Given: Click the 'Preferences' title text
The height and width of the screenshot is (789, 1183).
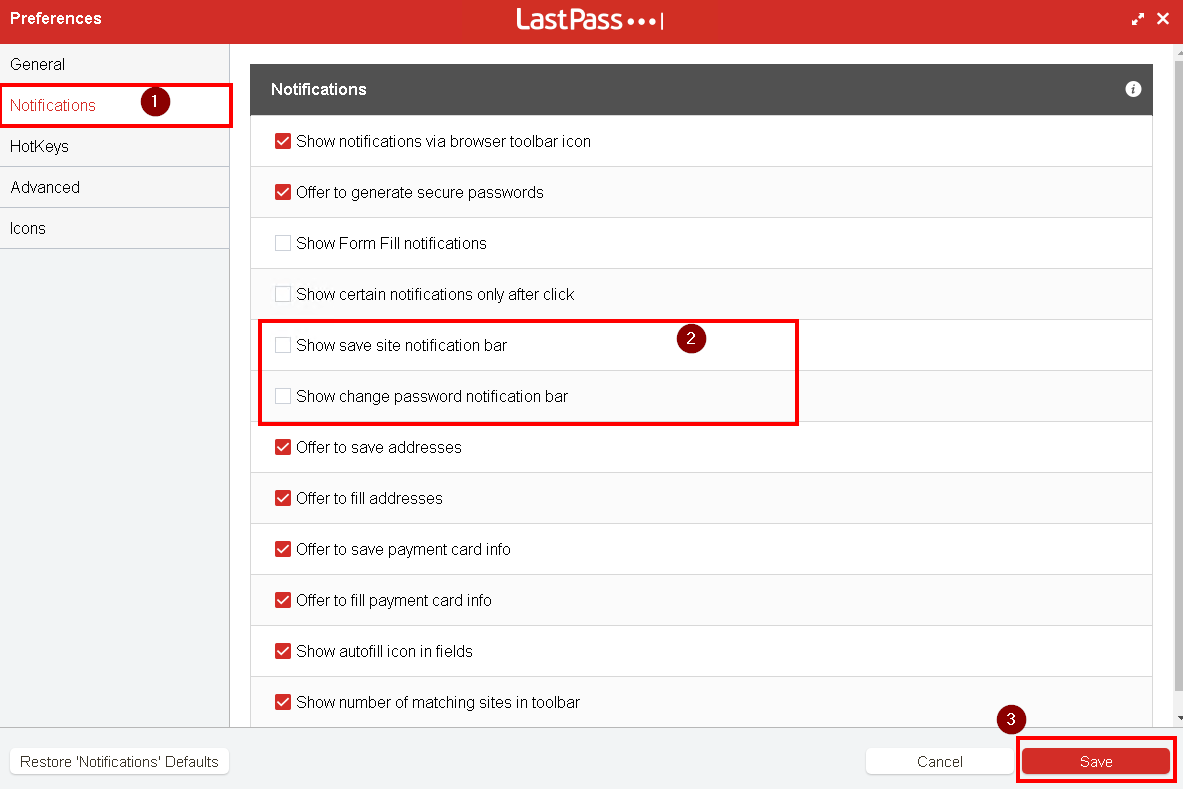Looking at the screenshot, I should (56, 18).
